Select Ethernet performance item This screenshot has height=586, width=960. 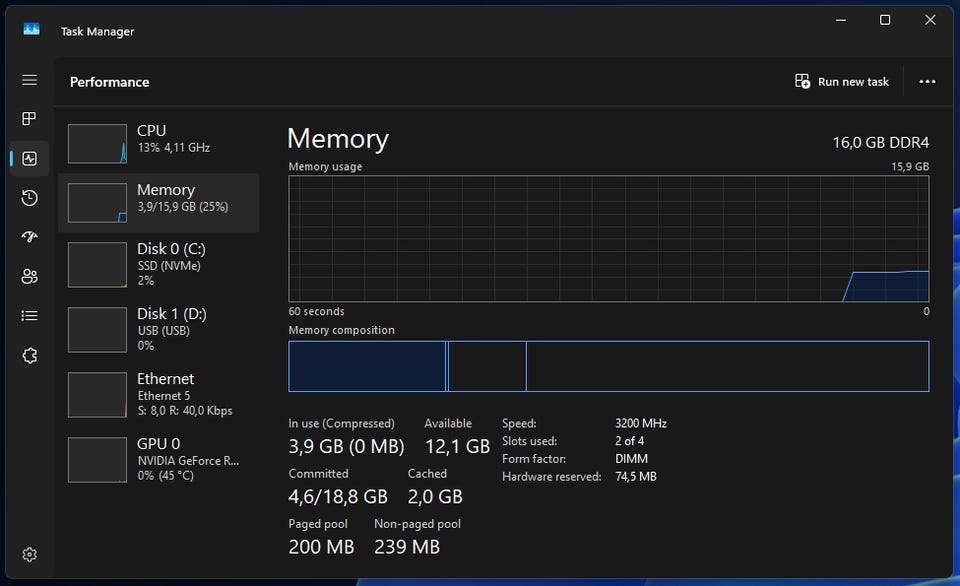[x=159, y=394]
